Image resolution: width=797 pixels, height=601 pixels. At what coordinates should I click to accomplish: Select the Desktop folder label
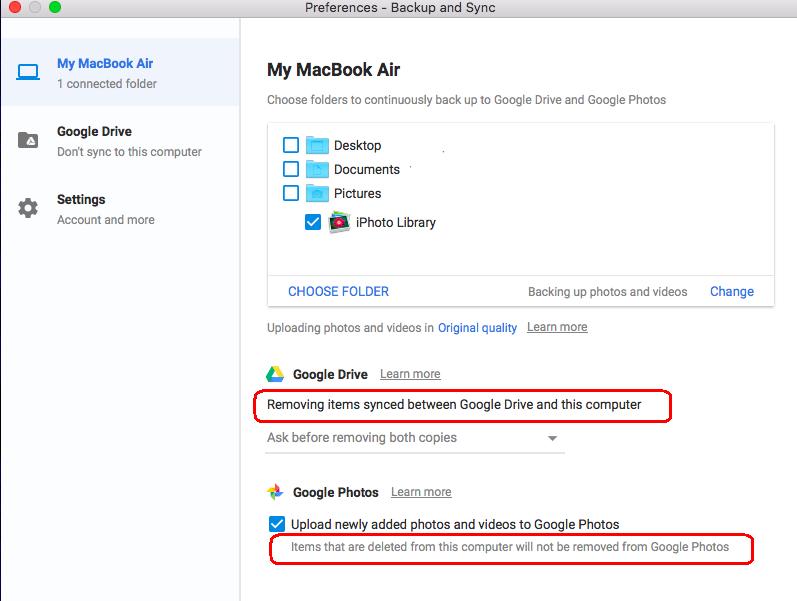pos(357,145)
